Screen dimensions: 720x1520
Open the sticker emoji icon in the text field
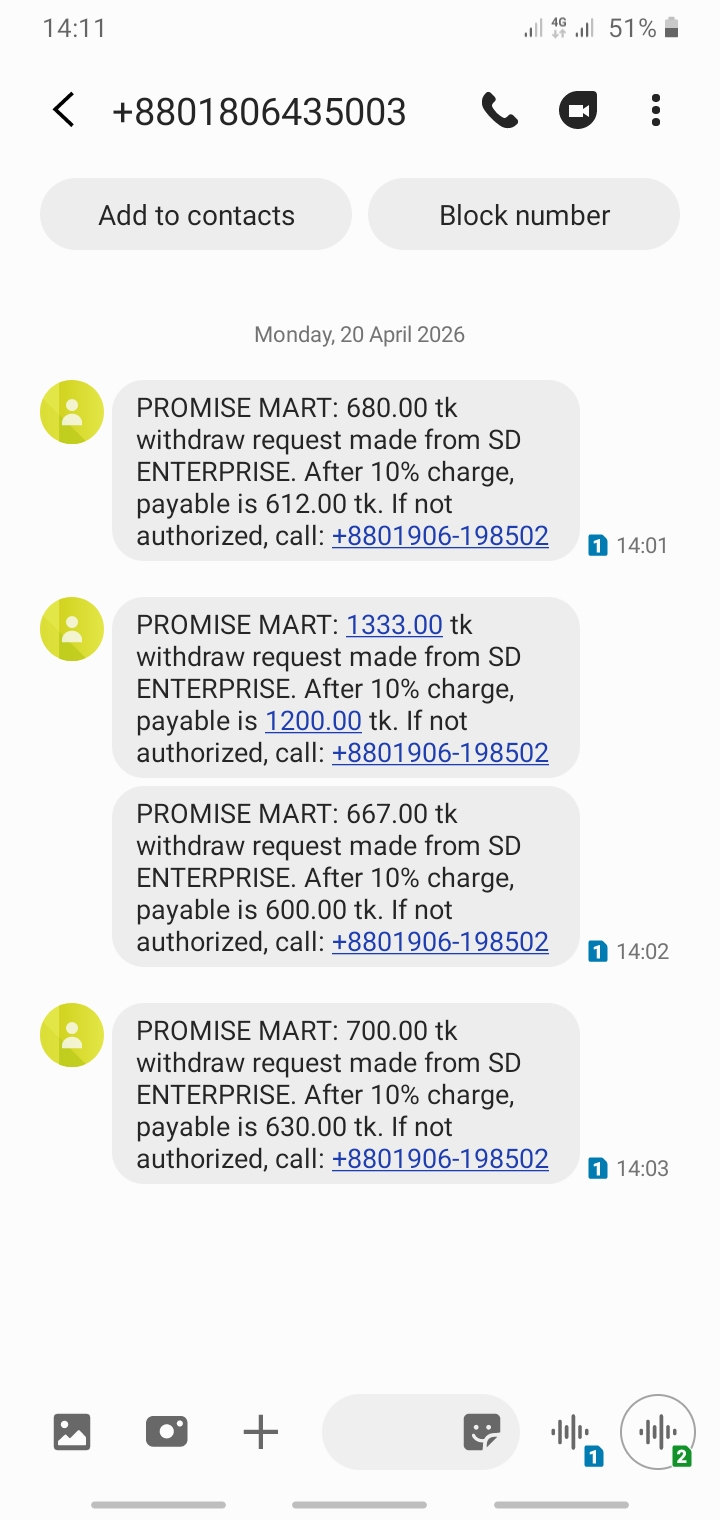482,1432
